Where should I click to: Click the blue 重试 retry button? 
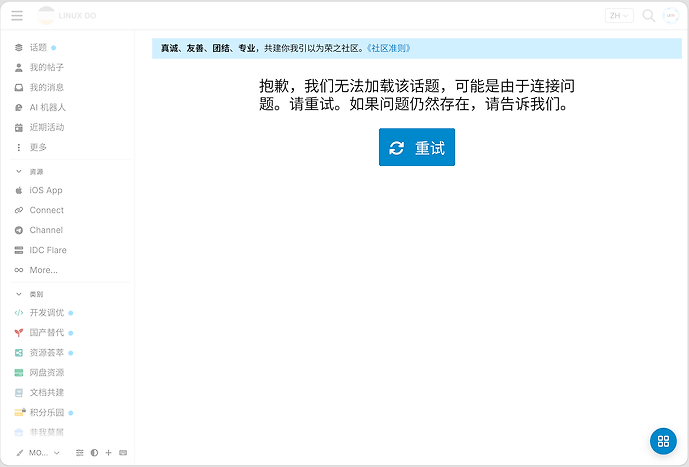click(x=417, y=147)
